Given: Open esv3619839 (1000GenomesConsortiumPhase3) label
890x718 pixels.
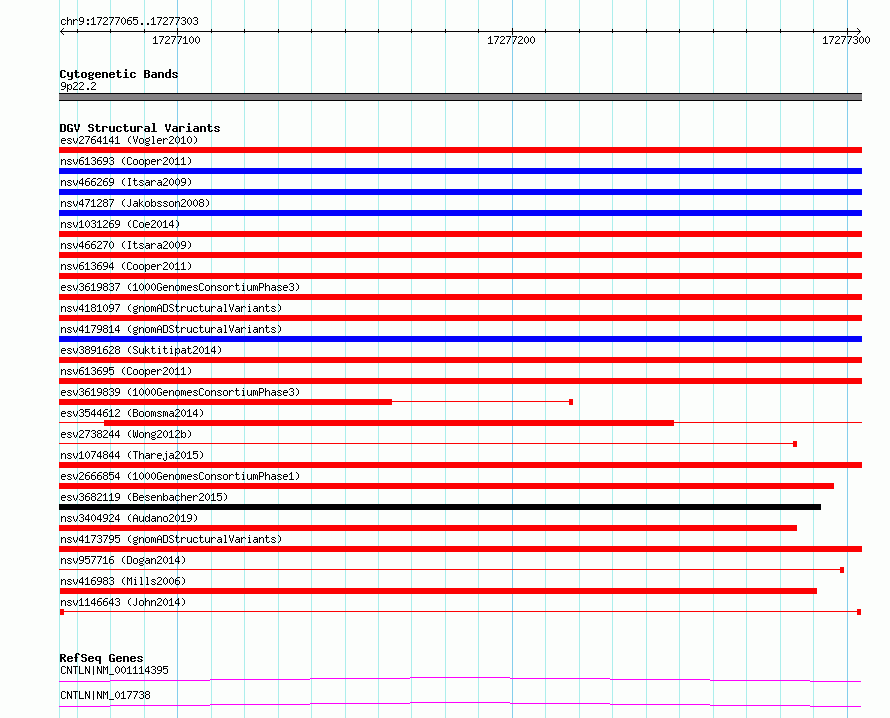Looking at the screenshot, I should 180,392.
